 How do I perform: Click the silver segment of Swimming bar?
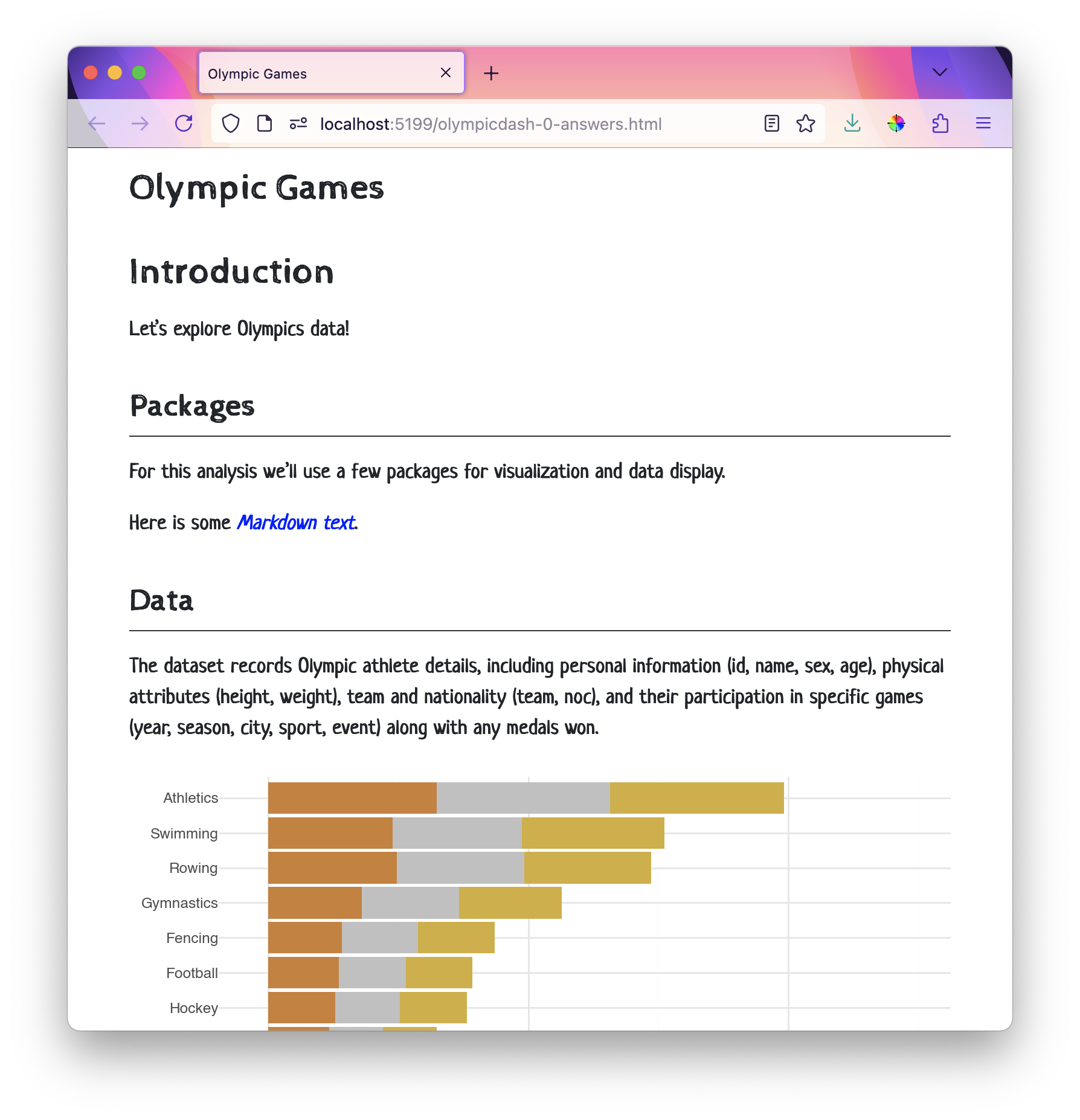pyautogui.click(x=457, y=833)
